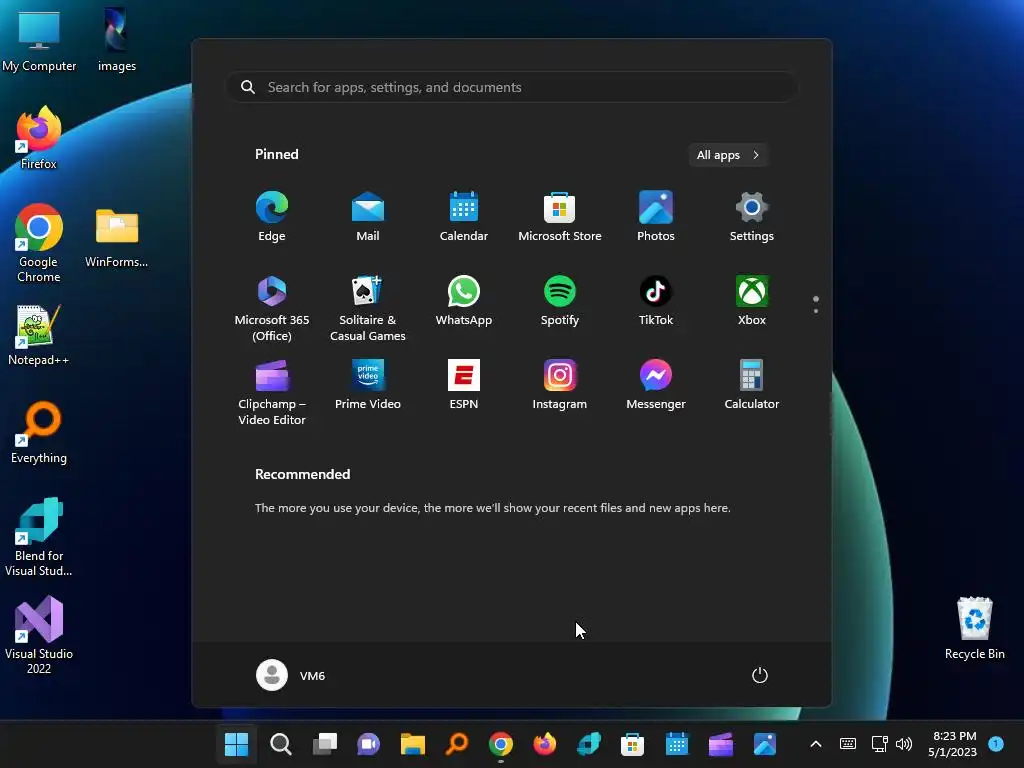Expand hidden system tray icons chevron

(x=816, y=744)
